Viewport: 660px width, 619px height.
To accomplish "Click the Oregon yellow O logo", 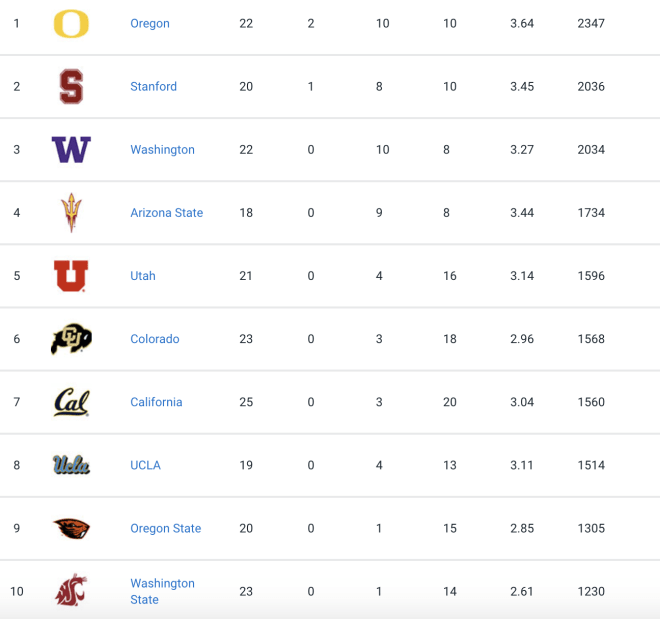I will click(x=71, y=24).
